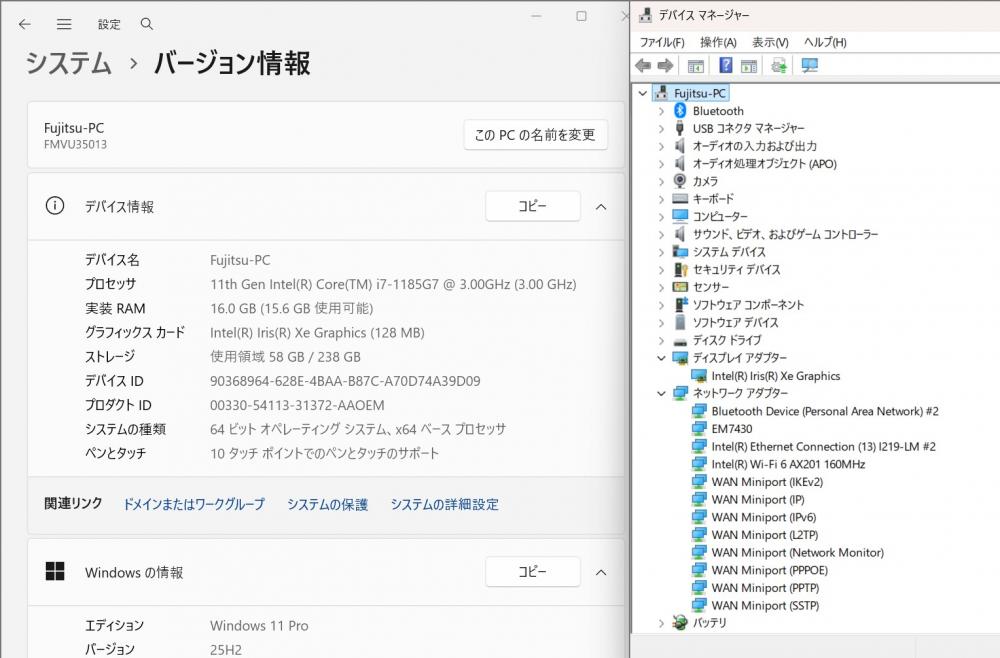
Task: Collapse the ネットワーク アダプター node
Action: click(x=661, y=393)
